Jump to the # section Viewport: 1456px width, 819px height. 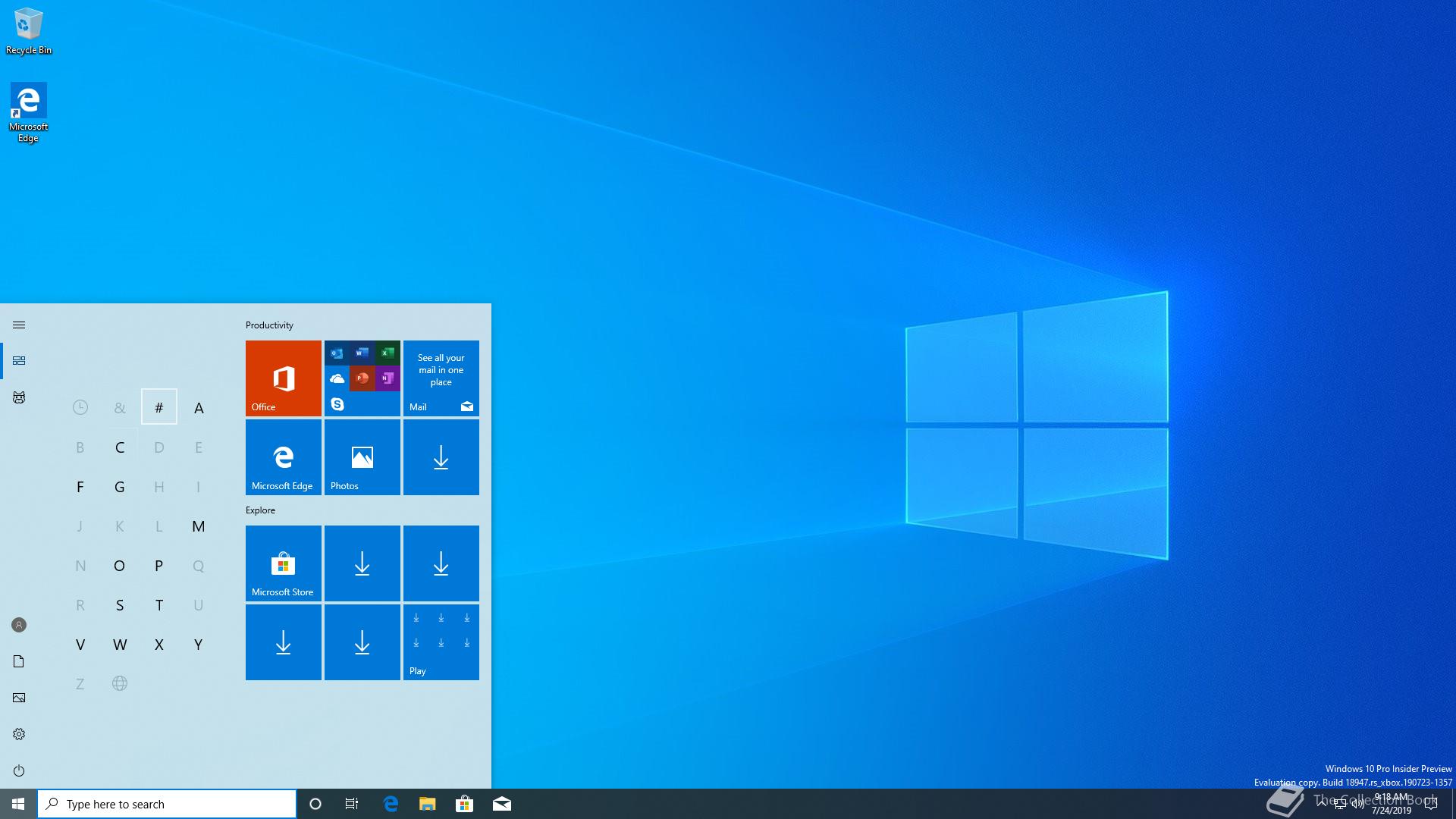pyautogui.click(x=158, y=407)
